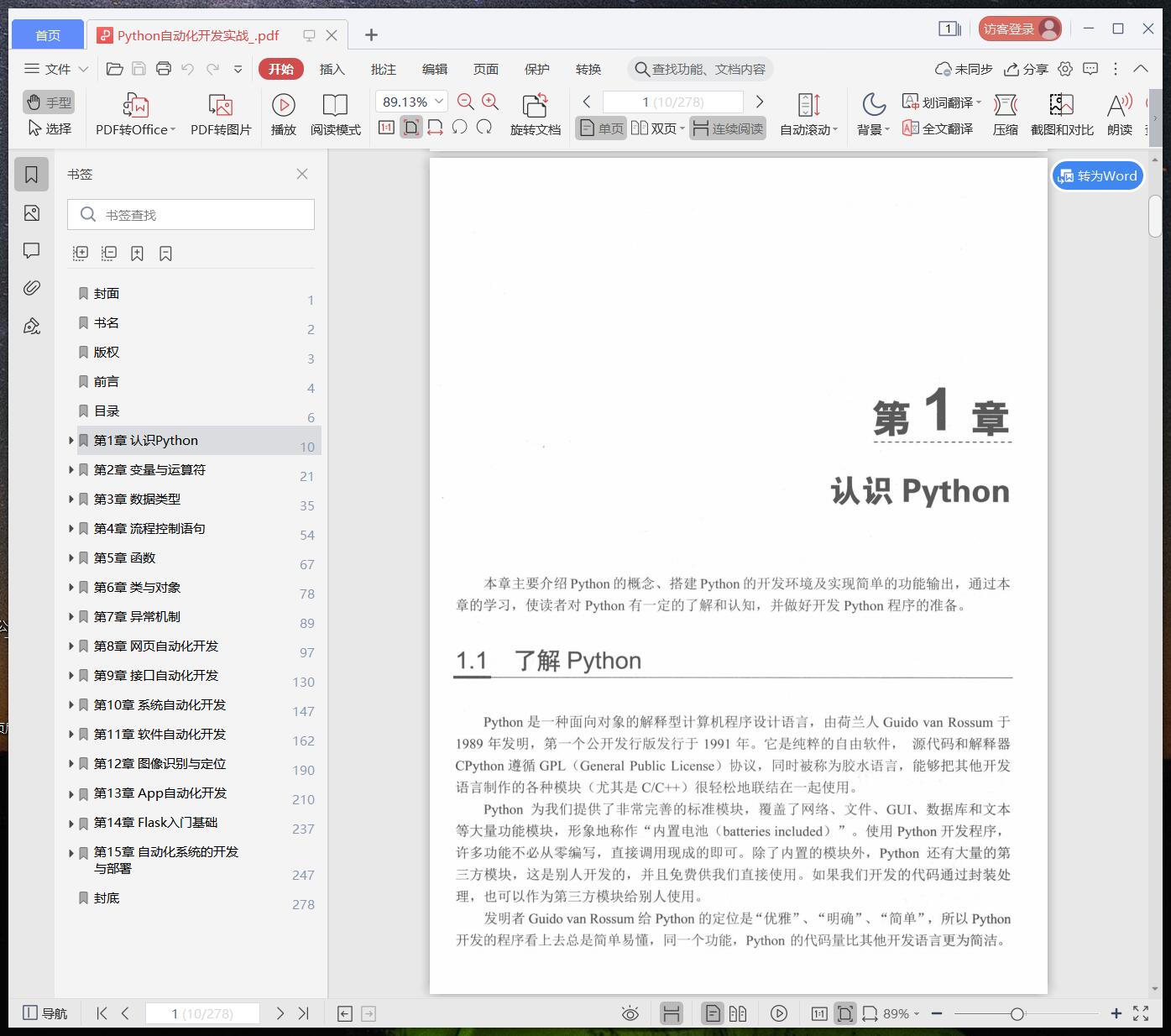This screenshot has height=1036, width=1171.
Task: Collapse all bookmarks icon
Action: pyautogui.click(x=109, y=253)
